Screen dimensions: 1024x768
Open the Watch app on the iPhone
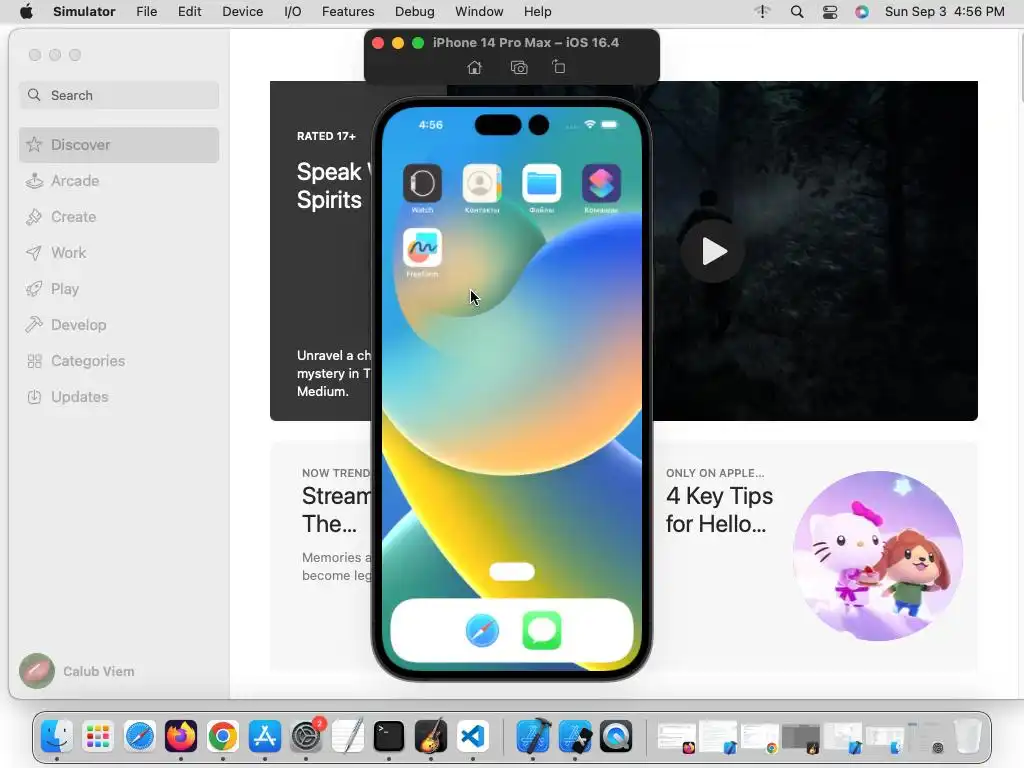coord(423,184)
